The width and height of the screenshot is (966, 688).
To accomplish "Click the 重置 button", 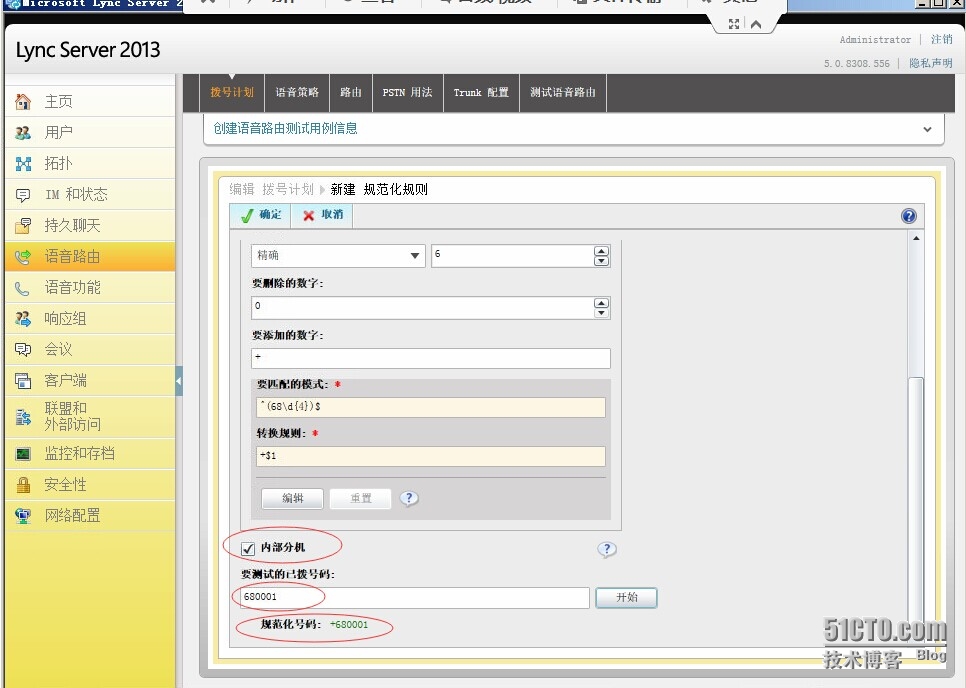I will click(x=360, y=498).
